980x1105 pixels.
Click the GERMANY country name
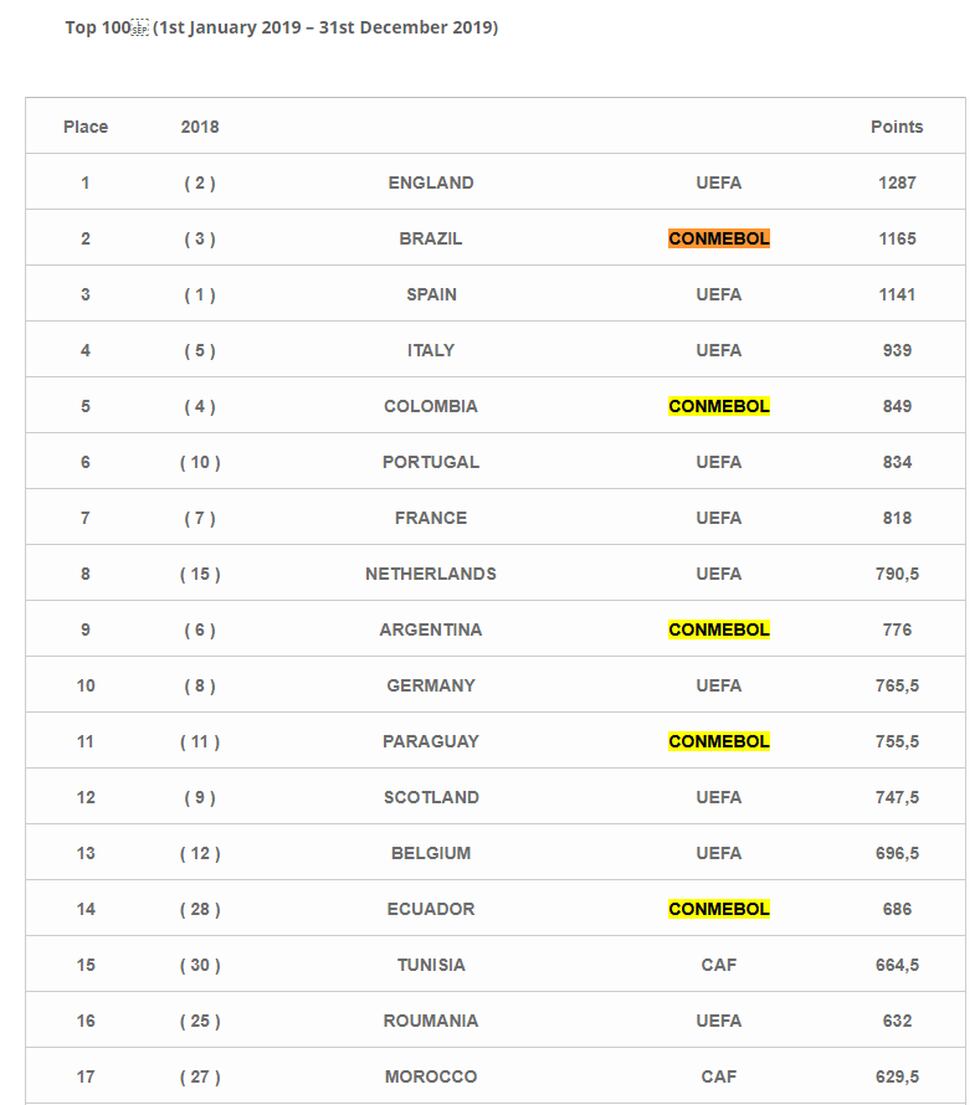[431, 686]
